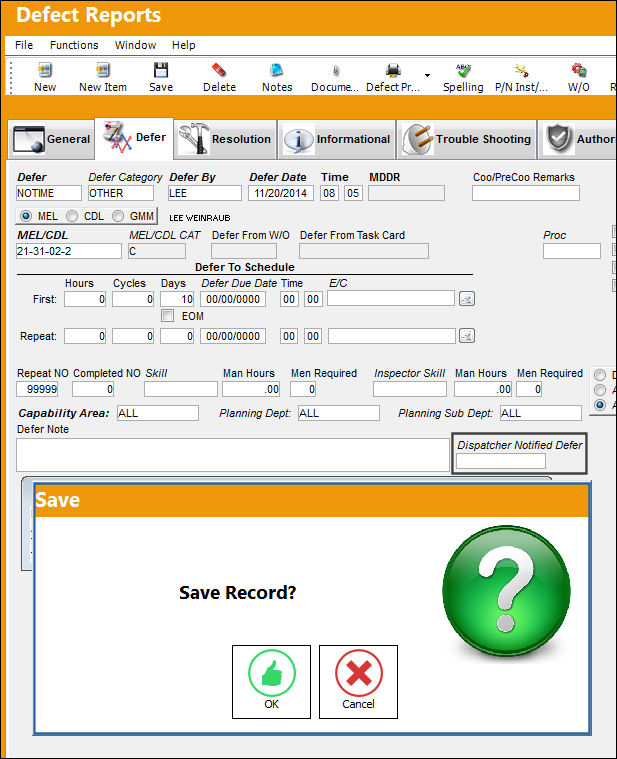Select the CDL radio button

pos(72,216)
